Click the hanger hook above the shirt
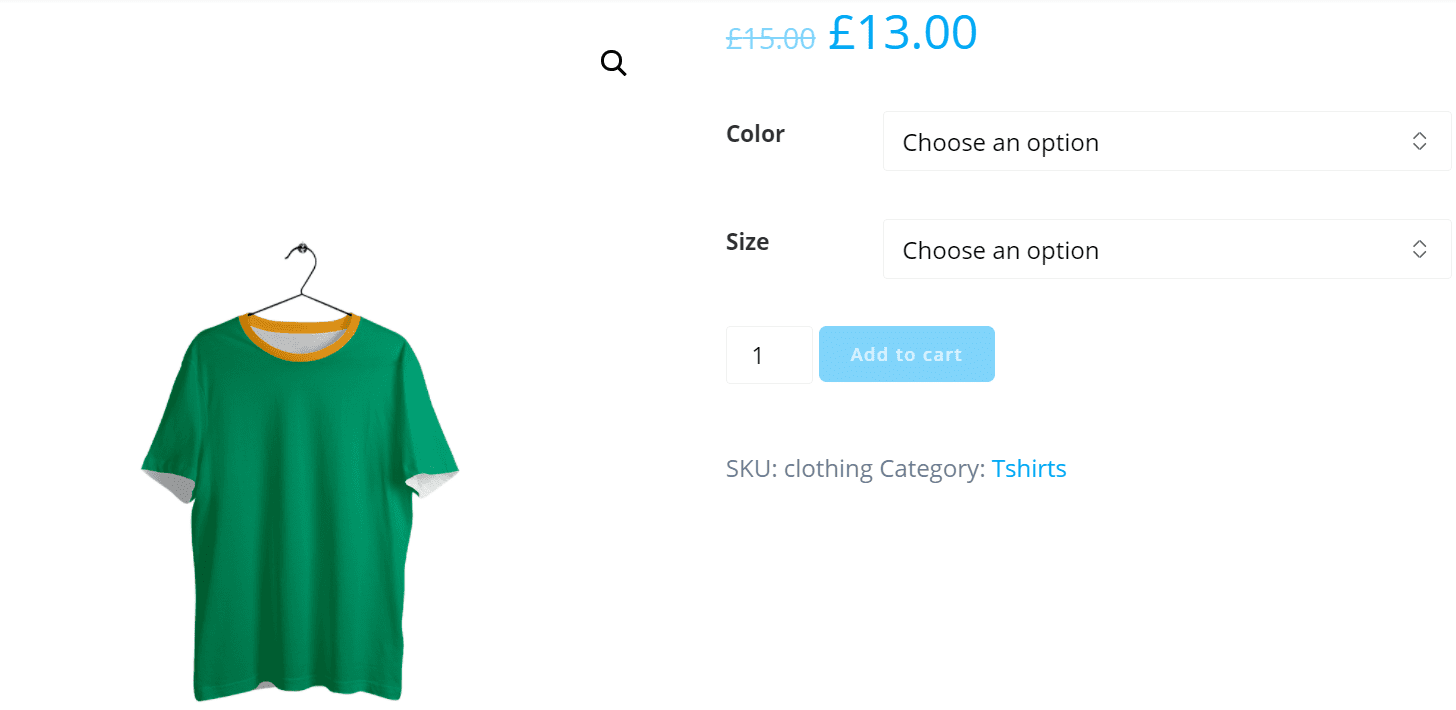The height and width of the screenshot is (710, 1456). 301,268
